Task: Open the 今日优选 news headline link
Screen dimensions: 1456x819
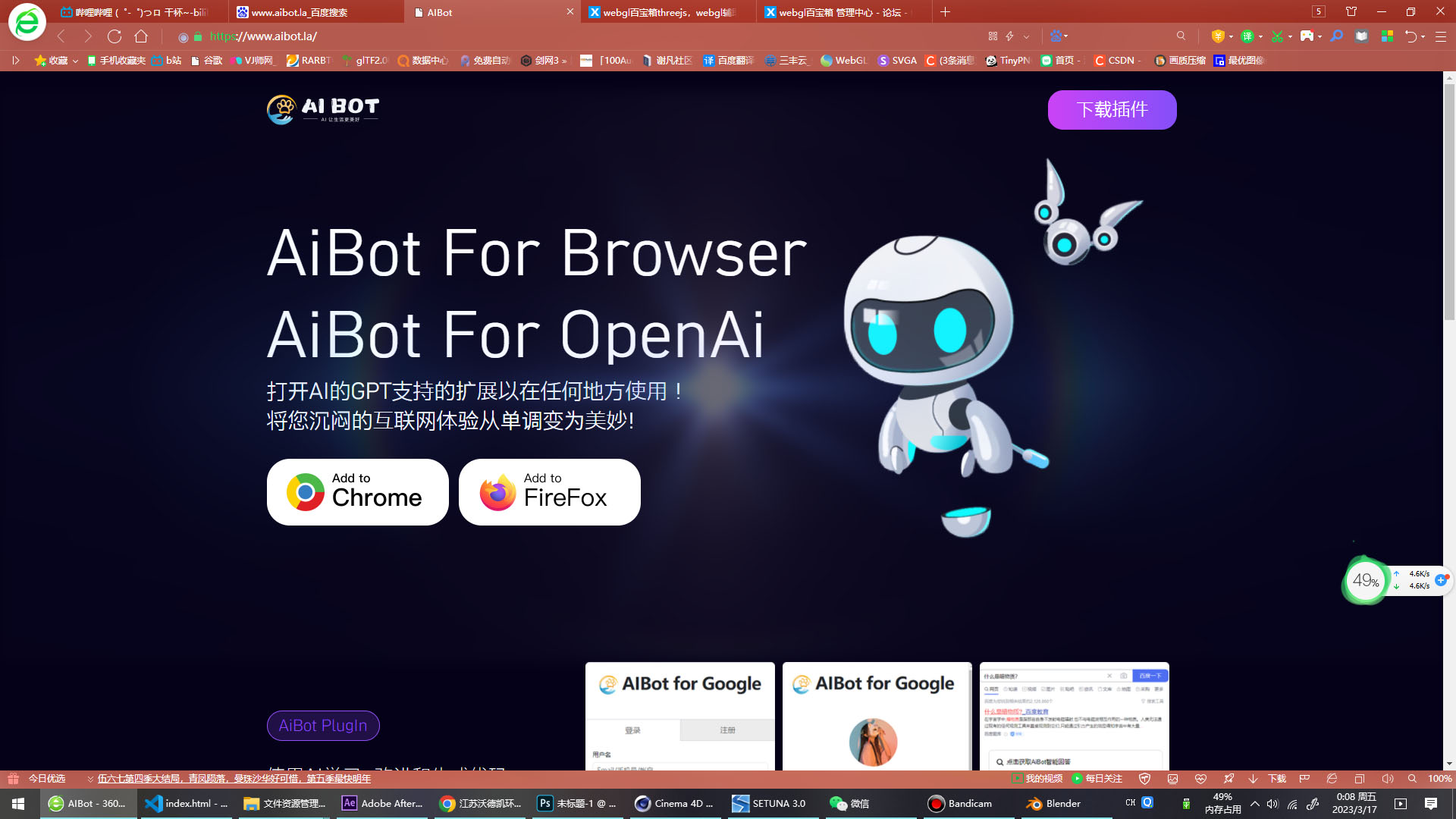Action: pyautogui.click(x=234, y=779)
